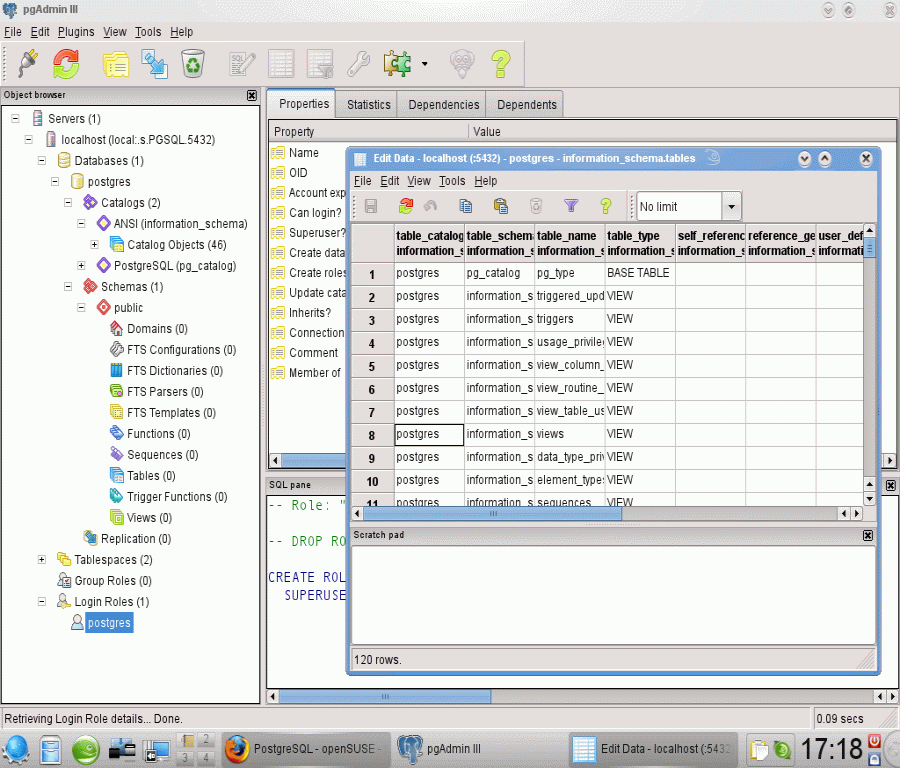Collapse the Schemas (1) node

(68, 286)
